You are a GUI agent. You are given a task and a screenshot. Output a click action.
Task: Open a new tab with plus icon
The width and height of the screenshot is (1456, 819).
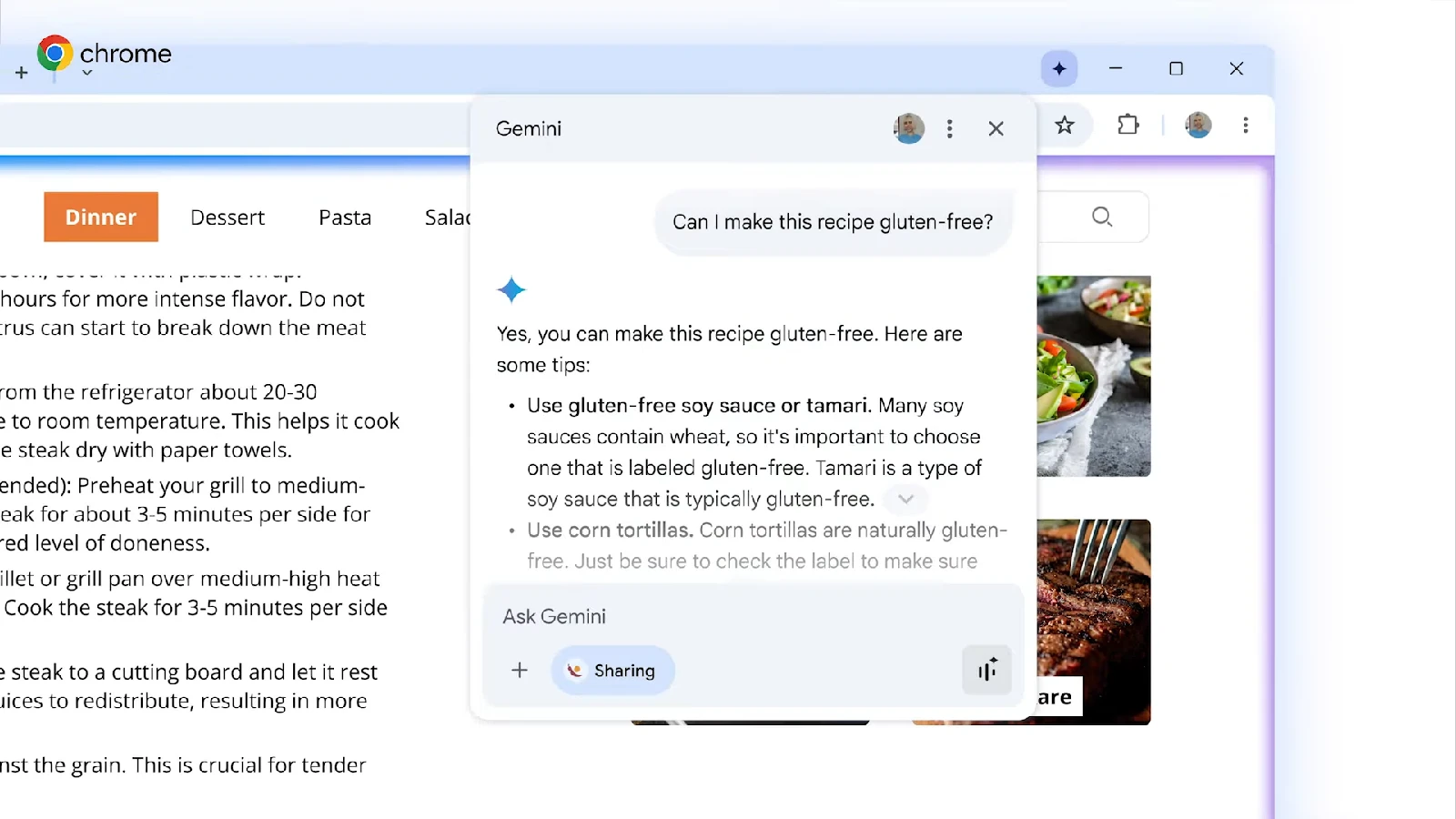click(22, 73)
